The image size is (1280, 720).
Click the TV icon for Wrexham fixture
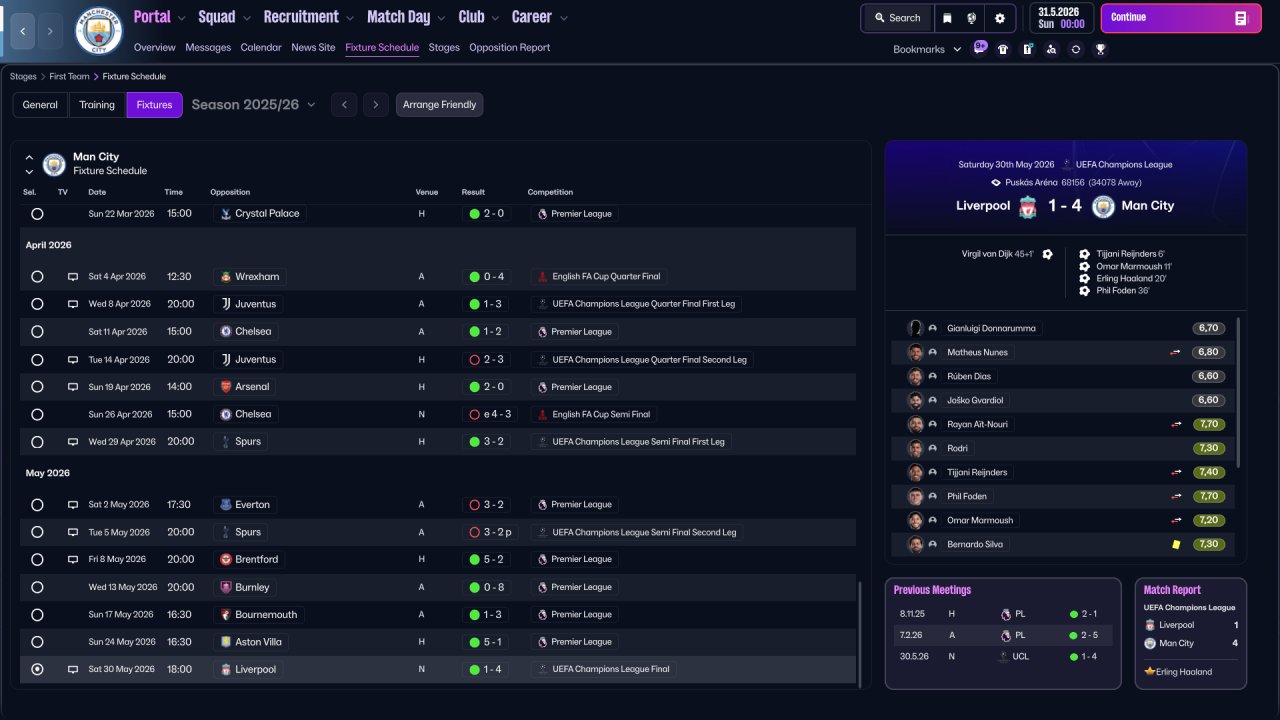pyautogui.click(x=73, y=277)
